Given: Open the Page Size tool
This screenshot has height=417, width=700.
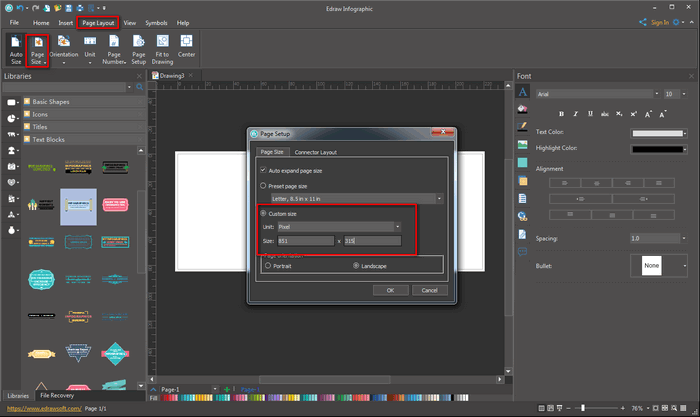Looking at the screenshot, I should click(x=37, y=50).
